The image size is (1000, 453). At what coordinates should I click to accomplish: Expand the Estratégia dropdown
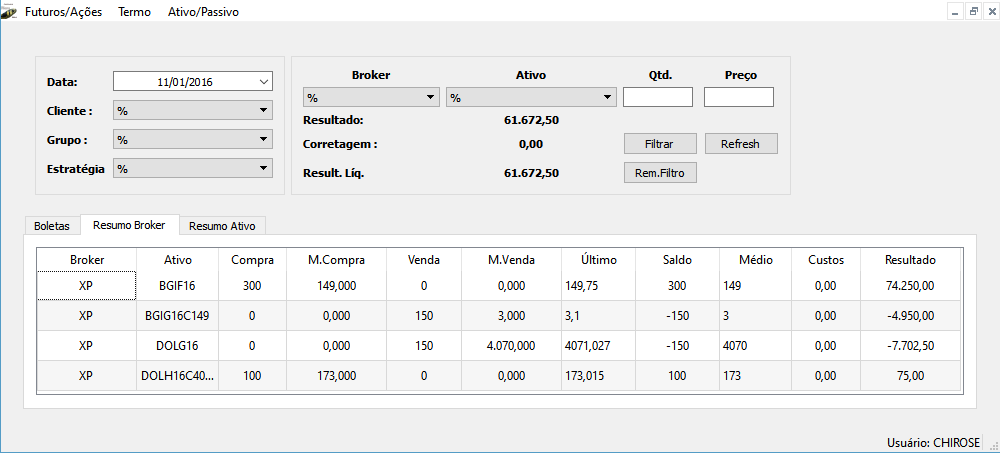tap(193, 168)
